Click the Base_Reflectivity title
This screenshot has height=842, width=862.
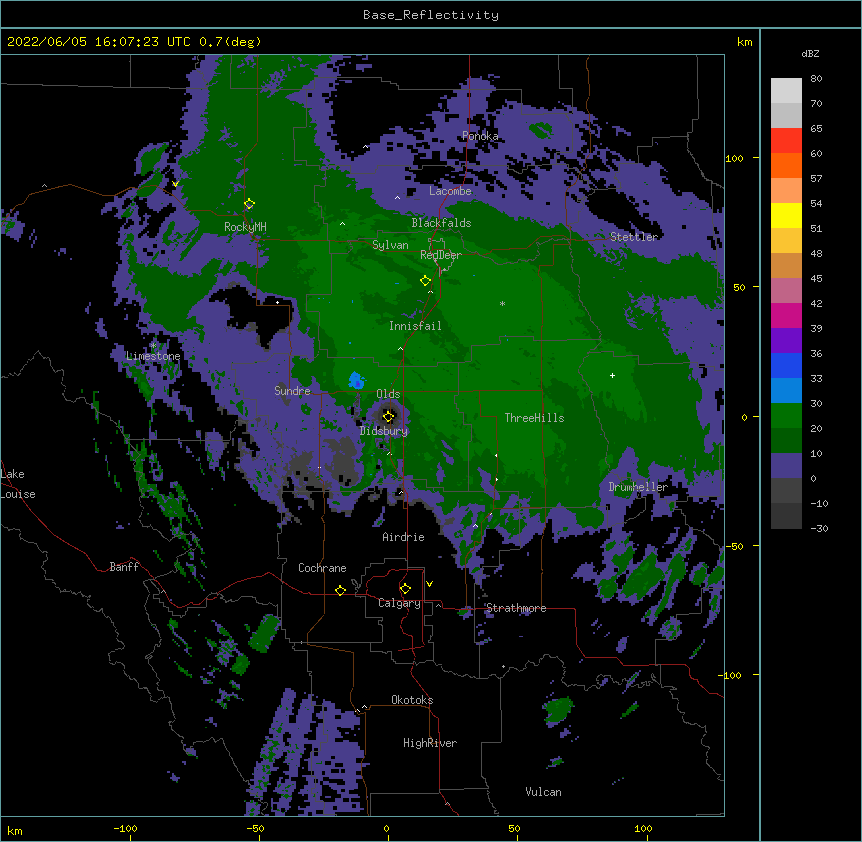point(431,15)
